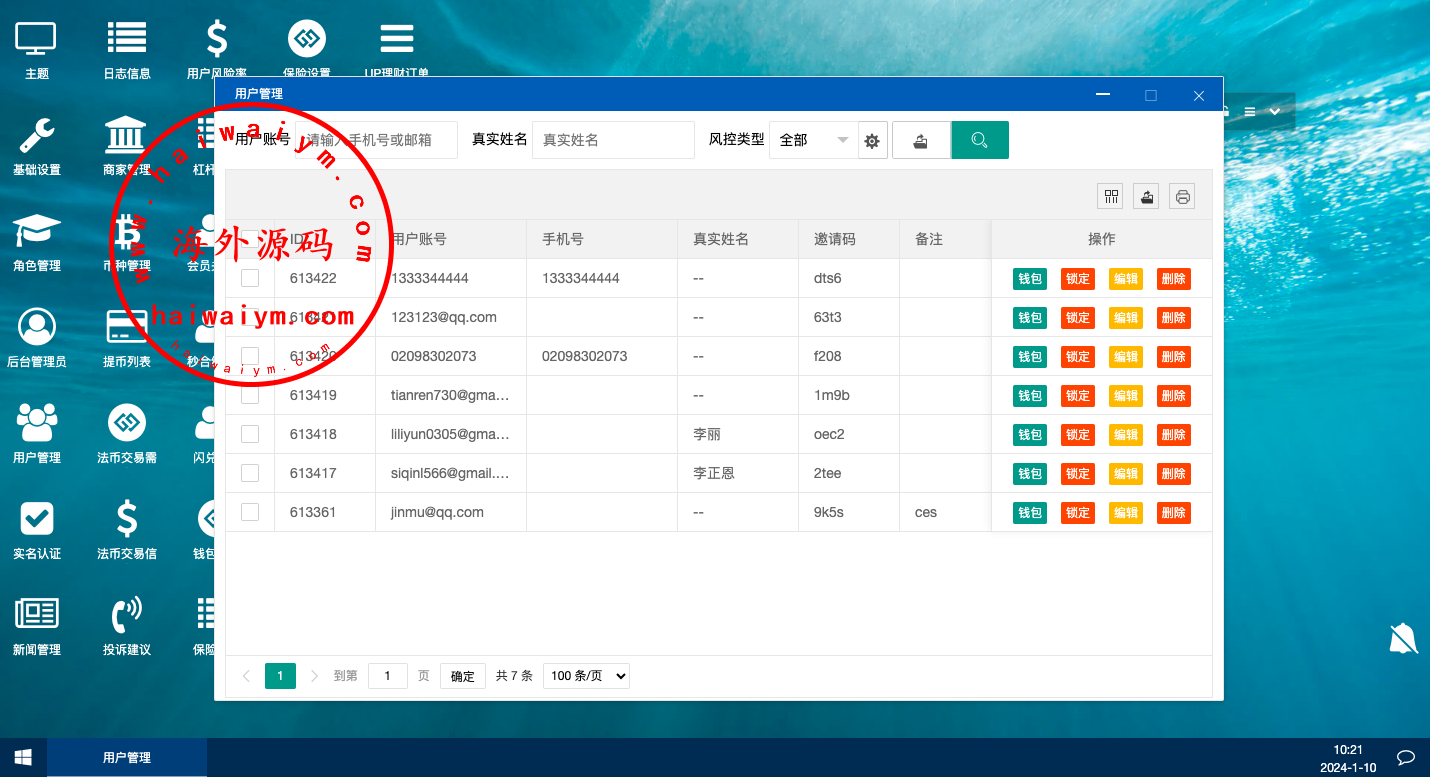
Task: Click 删除 button for jinmu@qq.com
Action: [x=1173, y=513]
